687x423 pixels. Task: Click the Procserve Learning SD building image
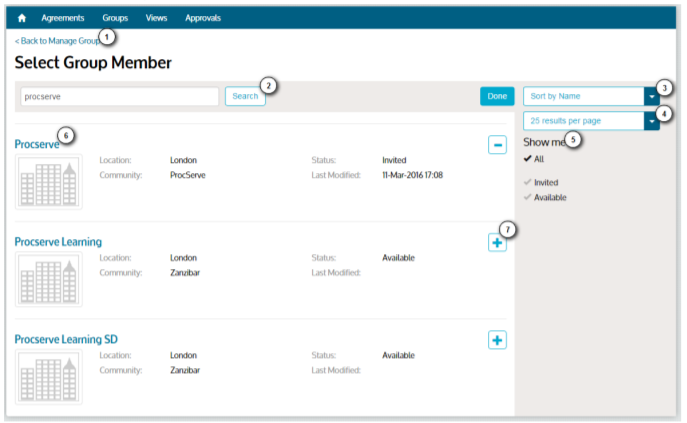tap(49, 376)
